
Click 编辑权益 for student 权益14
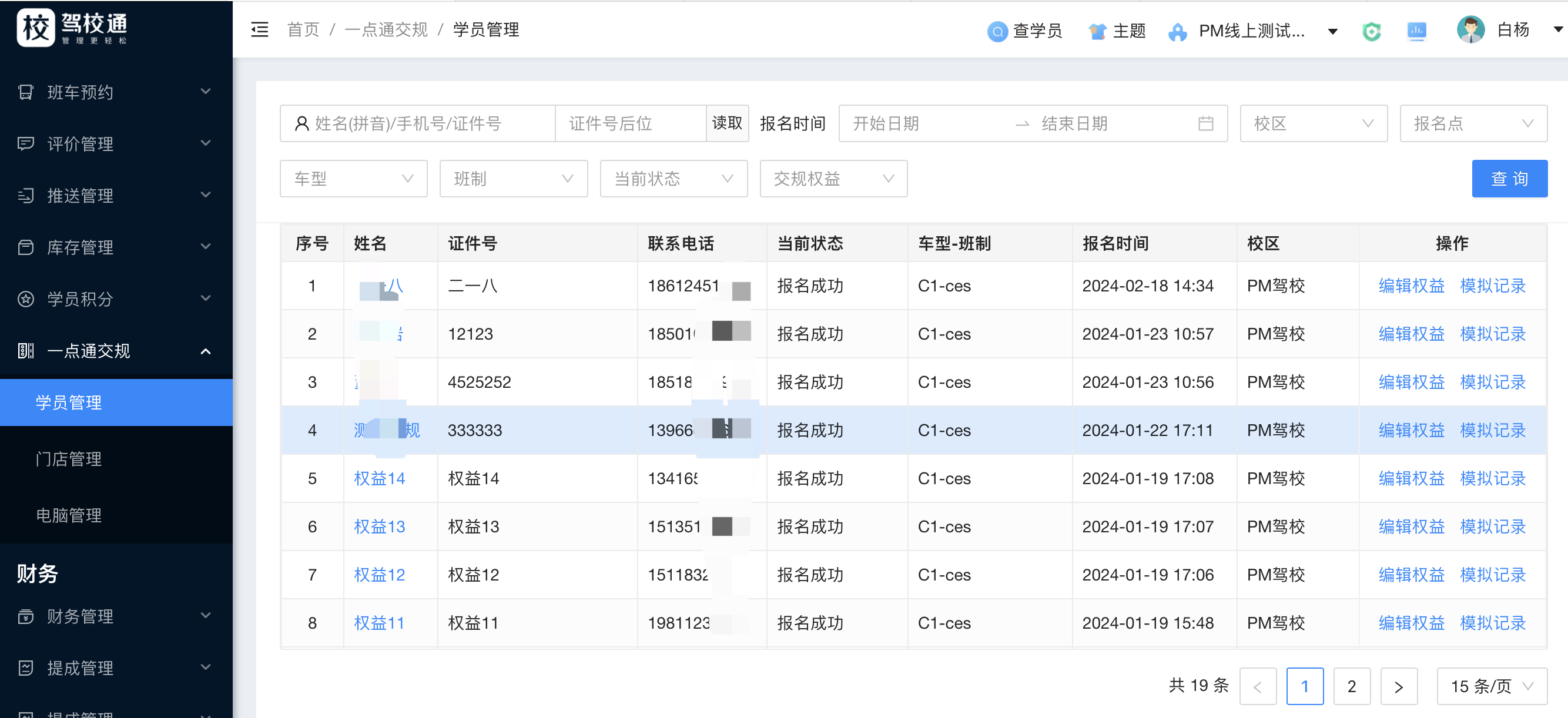coord(1411,478)
